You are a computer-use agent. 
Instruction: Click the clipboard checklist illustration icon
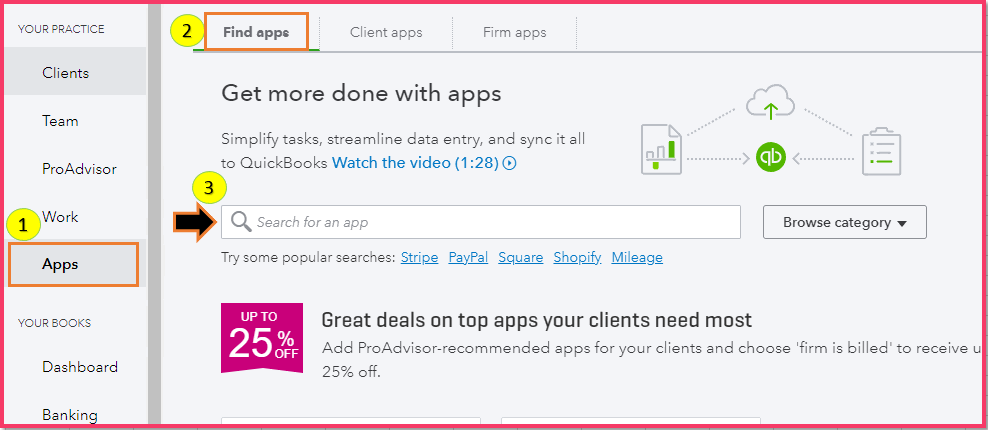[881, 151]
